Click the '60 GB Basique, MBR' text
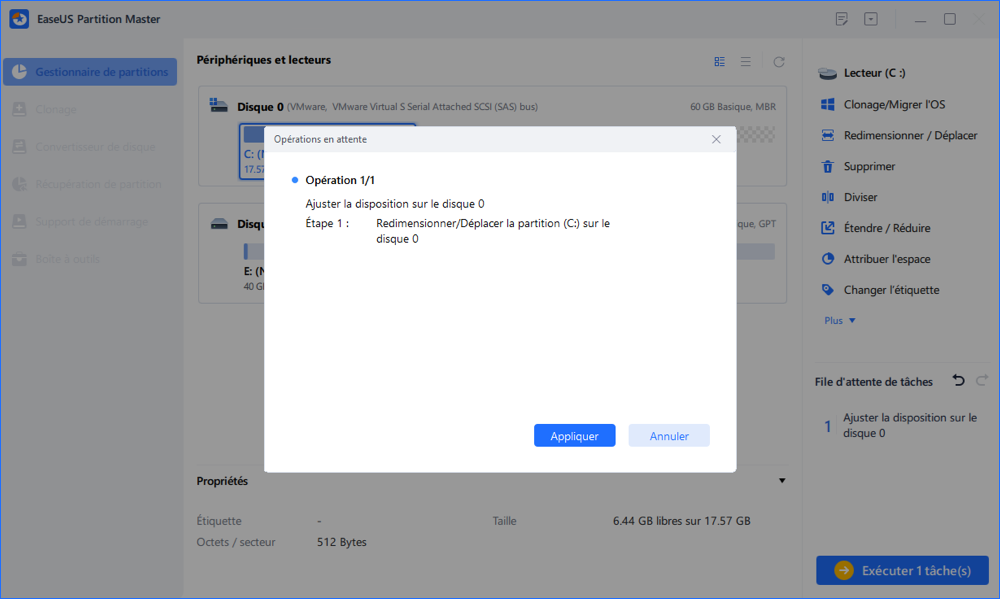The image size is (1000, 599). [733, 107]
